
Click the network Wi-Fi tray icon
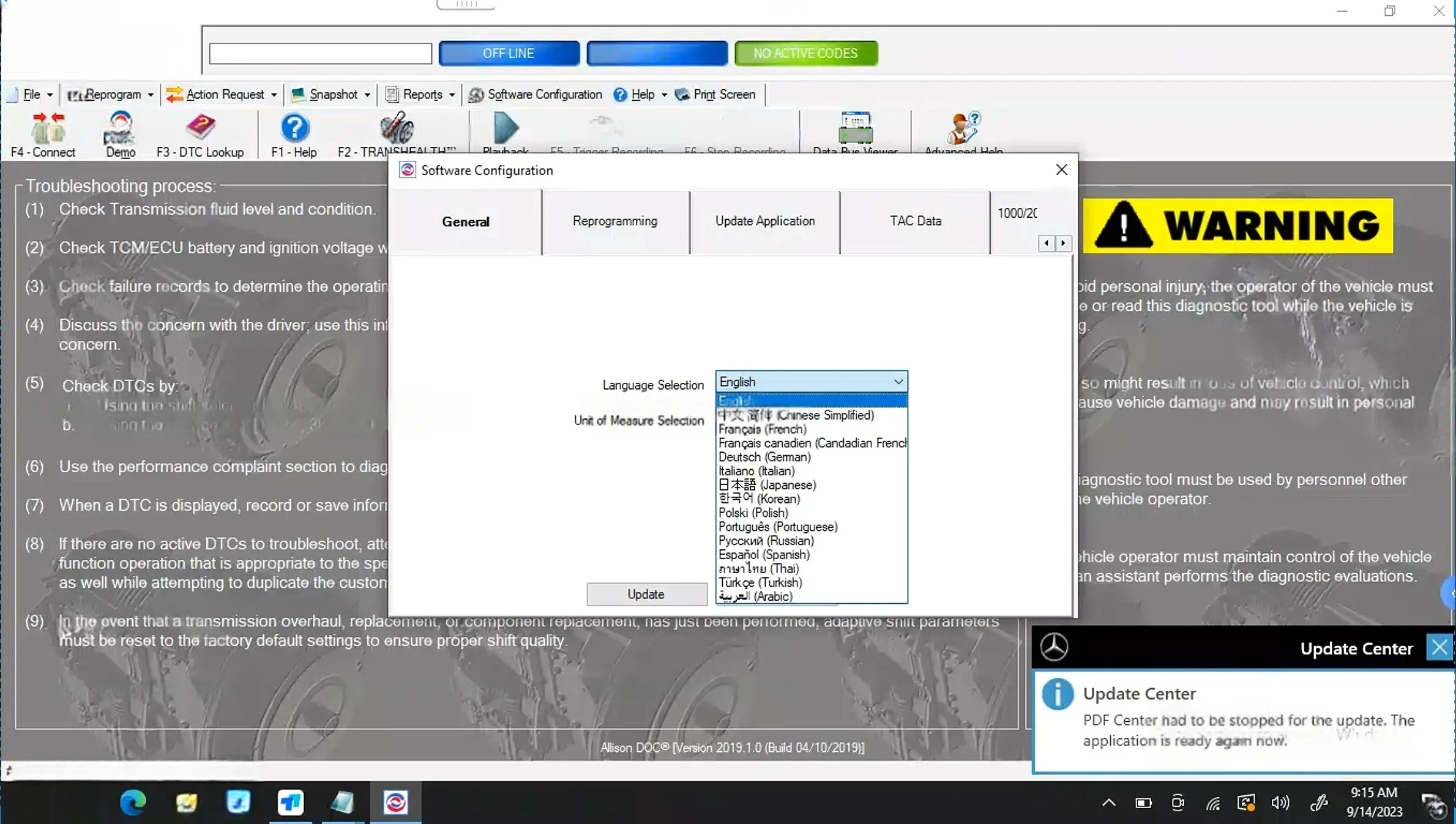1213,803
